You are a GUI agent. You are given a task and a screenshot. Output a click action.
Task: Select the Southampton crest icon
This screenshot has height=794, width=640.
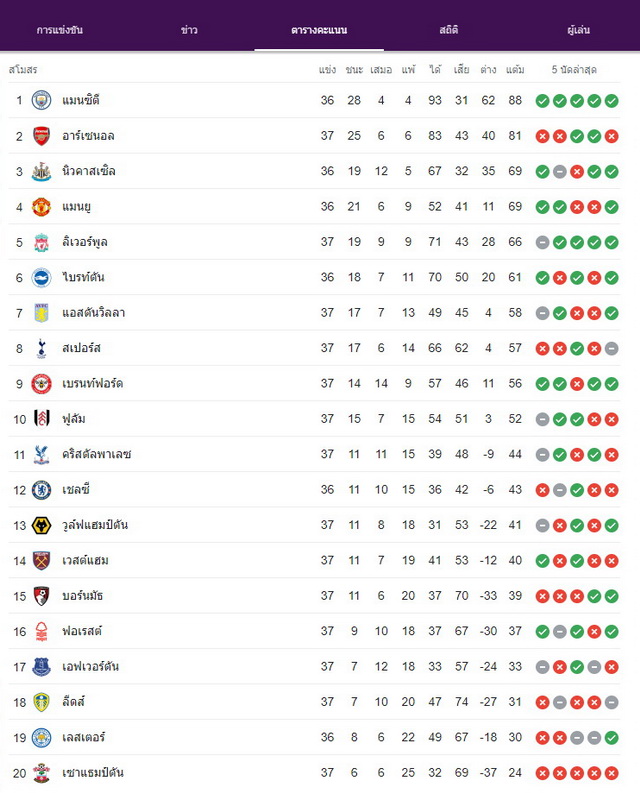[x=41, y=773]
